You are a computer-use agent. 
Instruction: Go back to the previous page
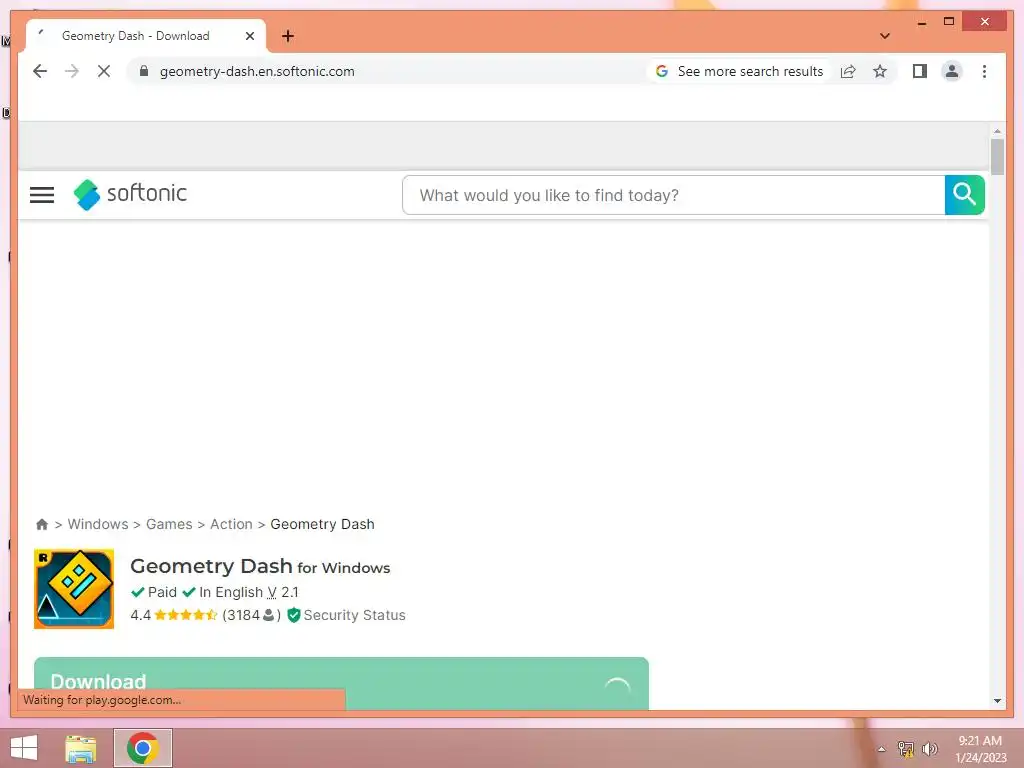[40, 71]
